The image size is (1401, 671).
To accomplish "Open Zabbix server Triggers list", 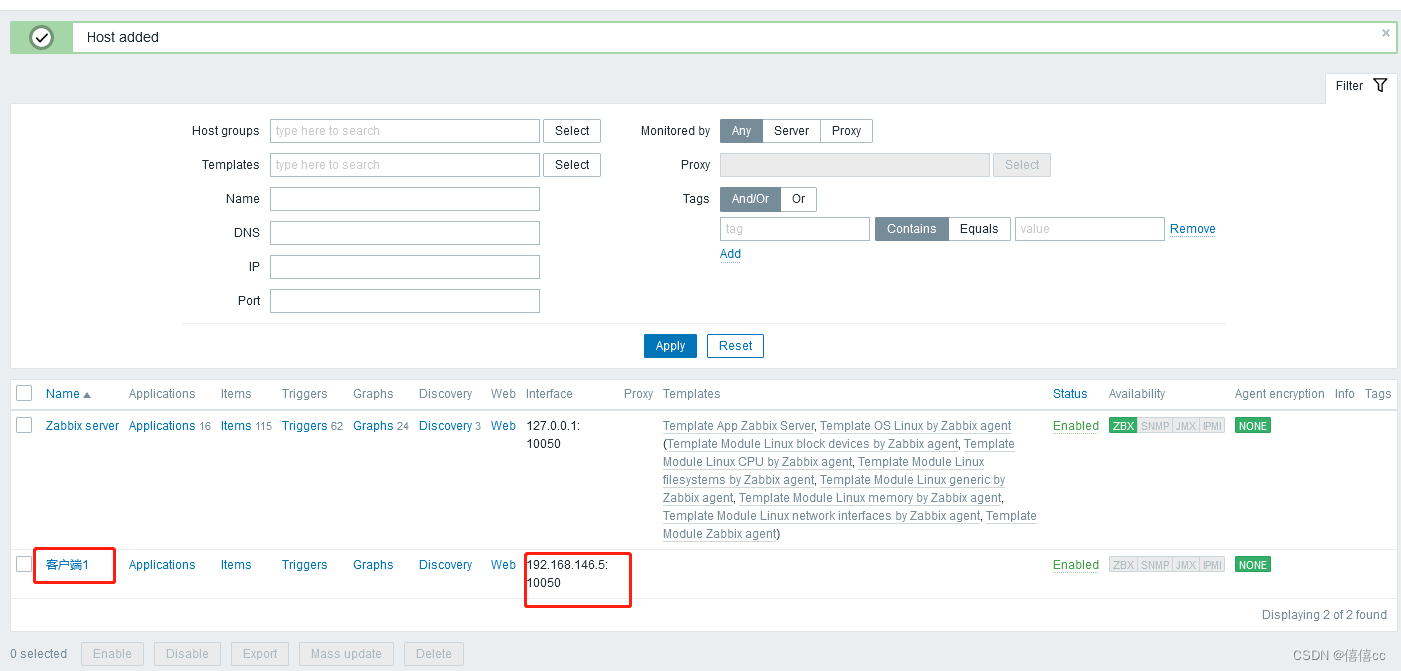I will (x=304, y=426).
